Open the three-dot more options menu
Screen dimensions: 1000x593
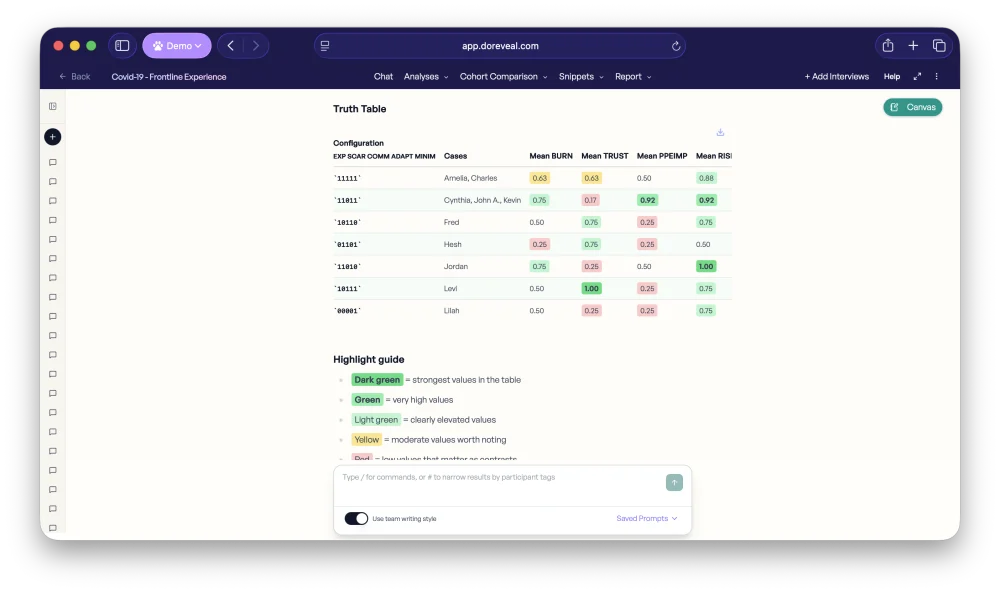[x=936, y=77]
